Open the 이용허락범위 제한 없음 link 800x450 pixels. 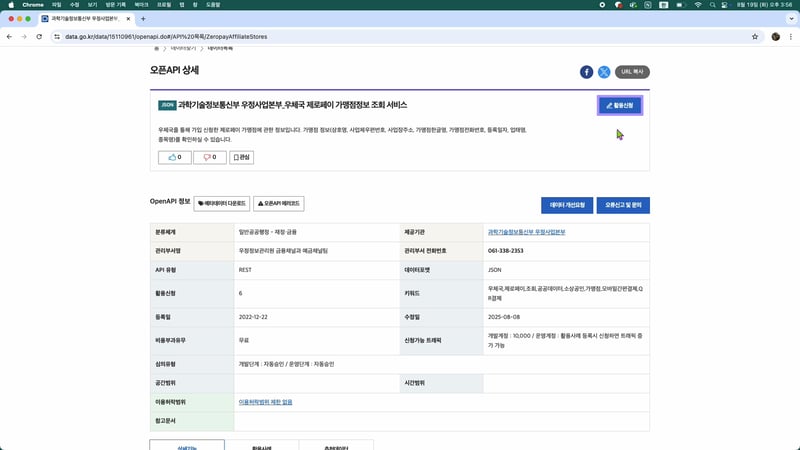tap(265, 402)
